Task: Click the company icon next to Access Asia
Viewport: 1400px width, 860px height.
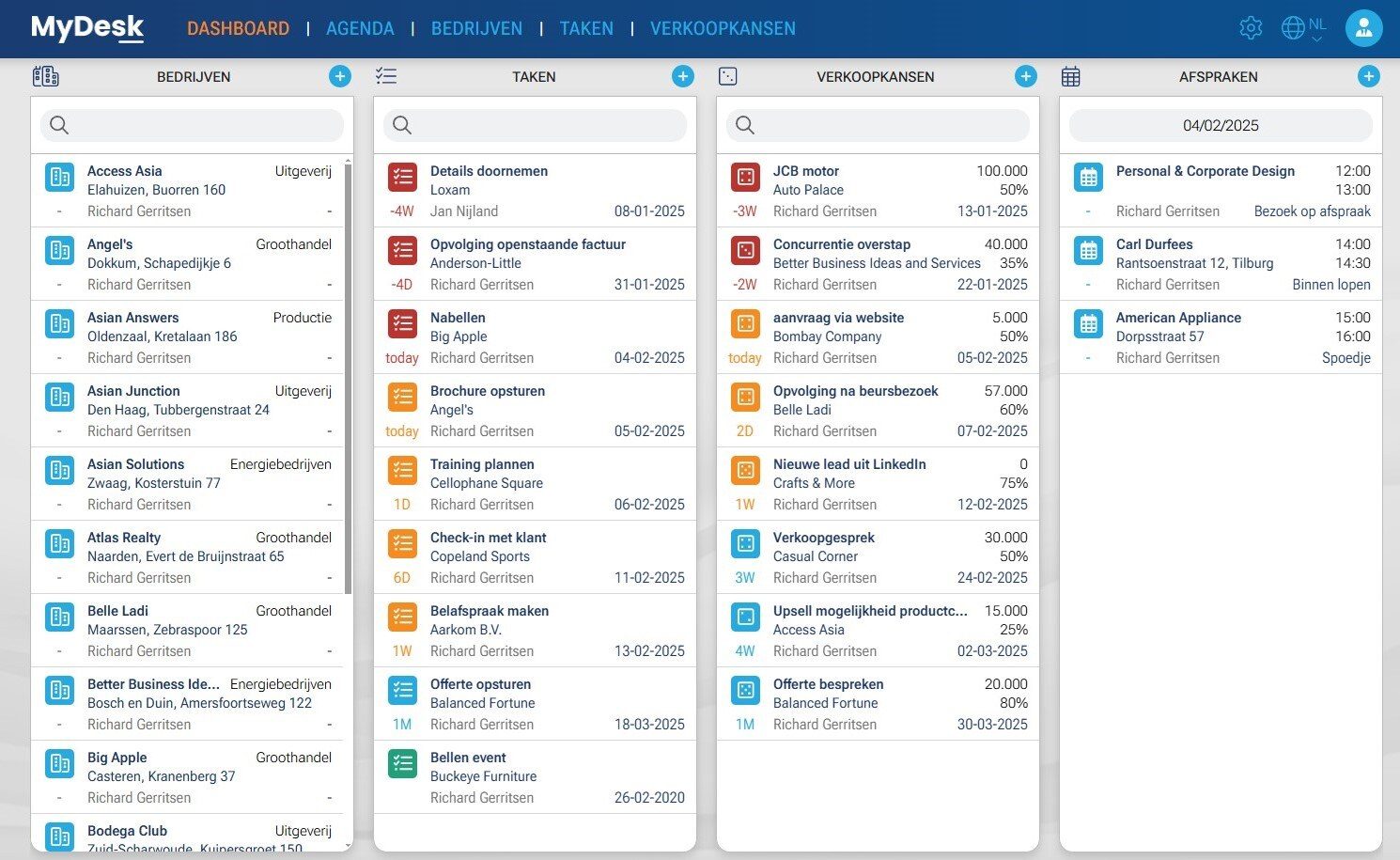Action: (x=59, y=177)
